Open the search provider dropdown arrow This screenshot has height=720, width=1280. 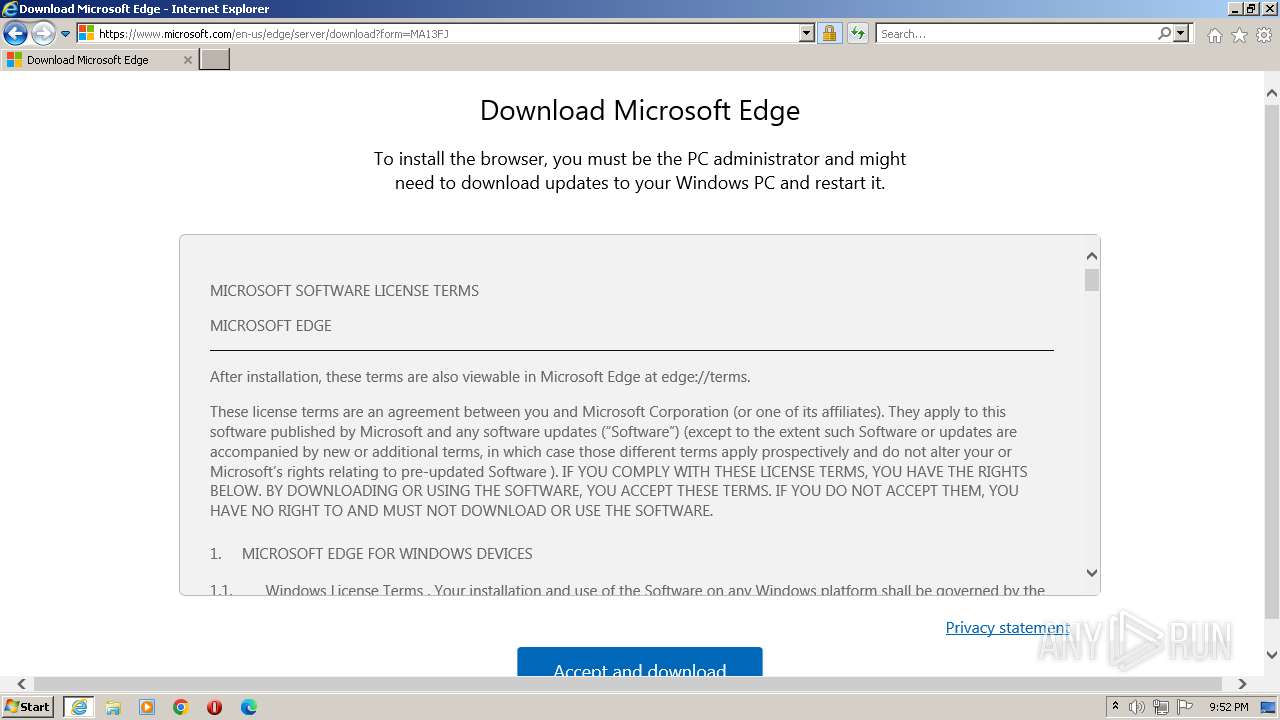click(1181, 33)
